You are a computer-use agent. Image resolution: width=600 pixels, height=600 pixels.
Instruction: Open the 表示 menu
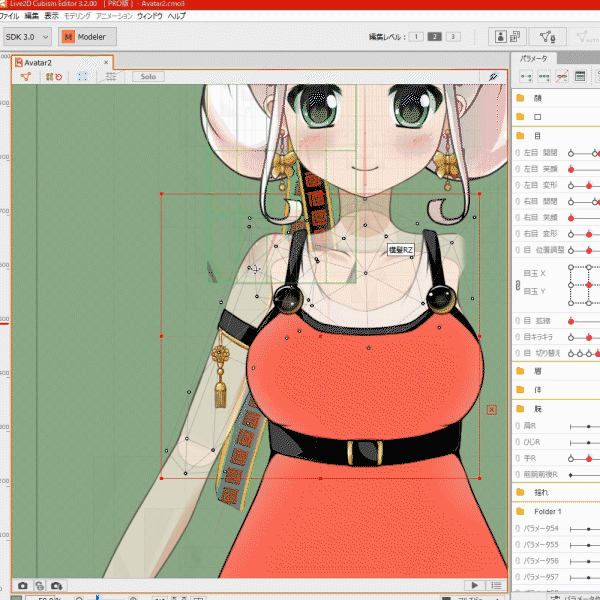[x=51, y=16]
